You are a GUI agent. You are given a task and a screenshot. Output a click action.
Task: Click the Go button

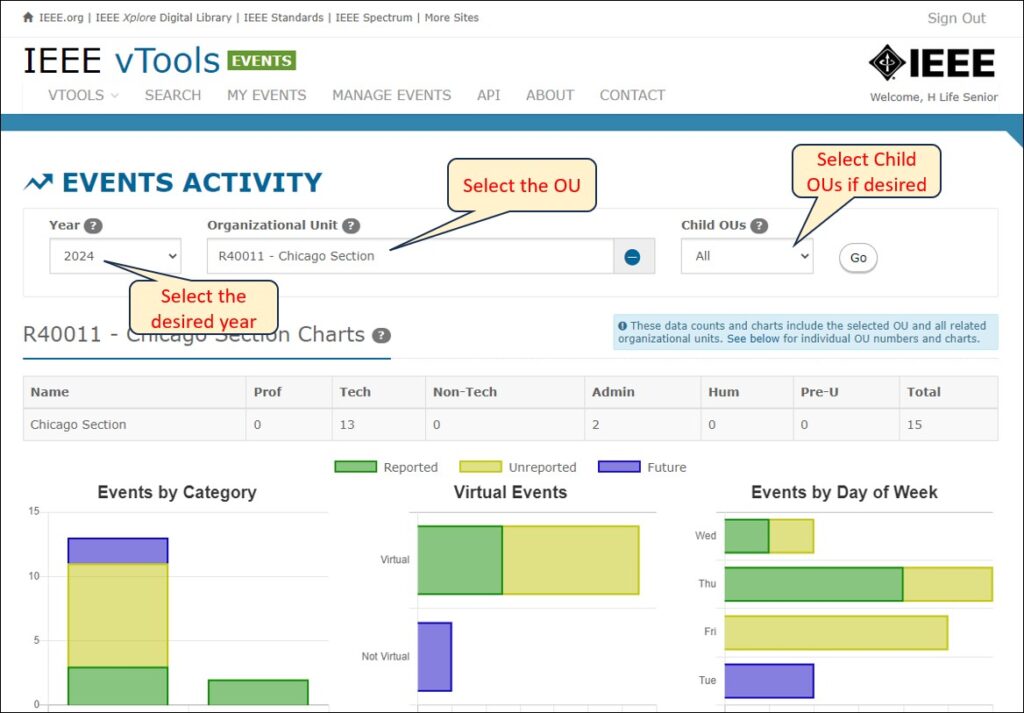(858, 258)
